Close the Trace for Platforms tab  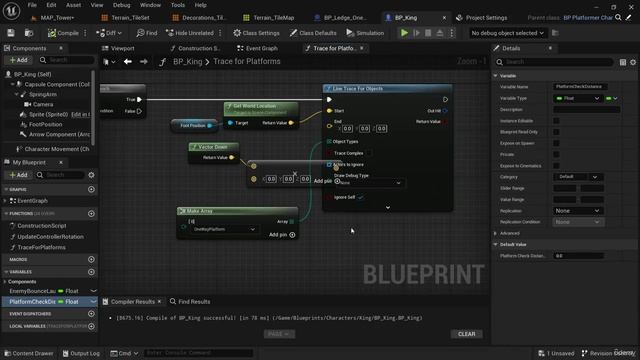pos(362,48)
